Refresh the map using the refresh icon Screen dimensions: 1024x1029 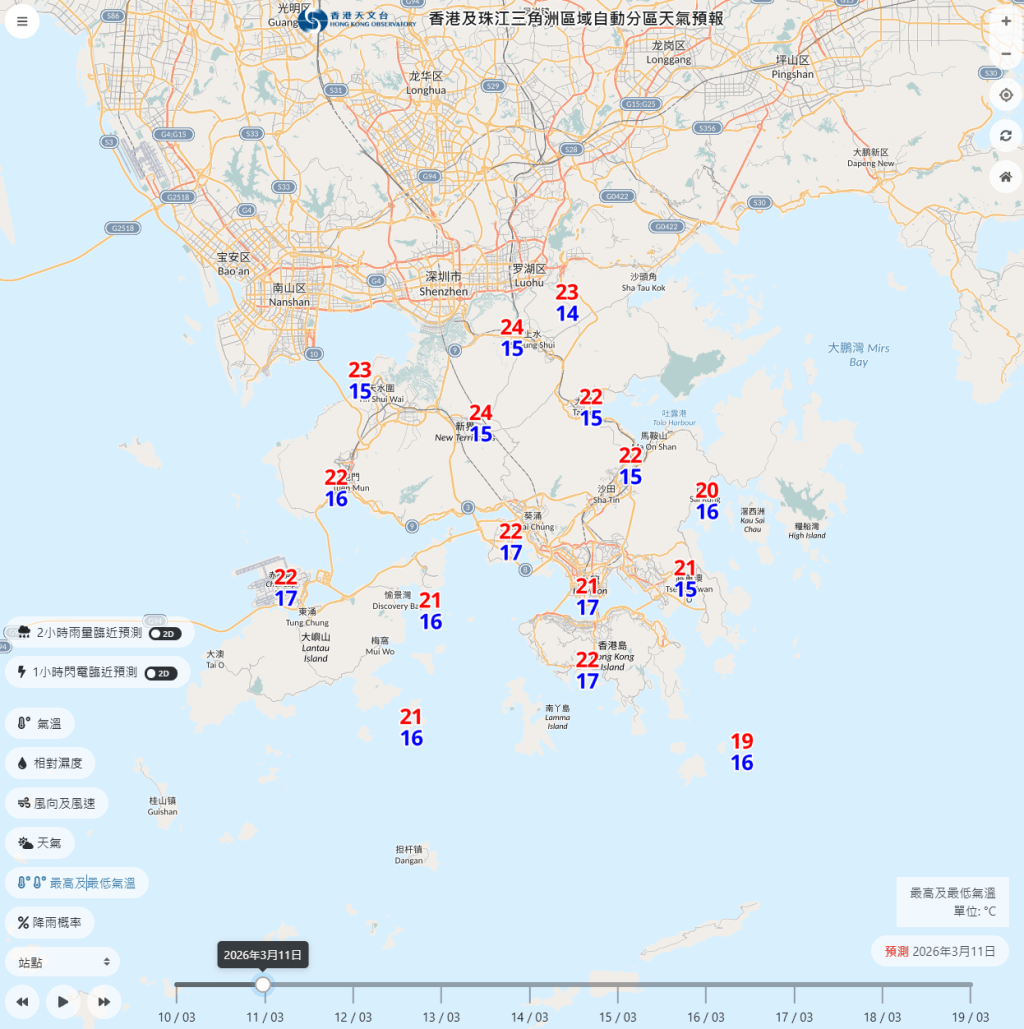click(1006, 135)
